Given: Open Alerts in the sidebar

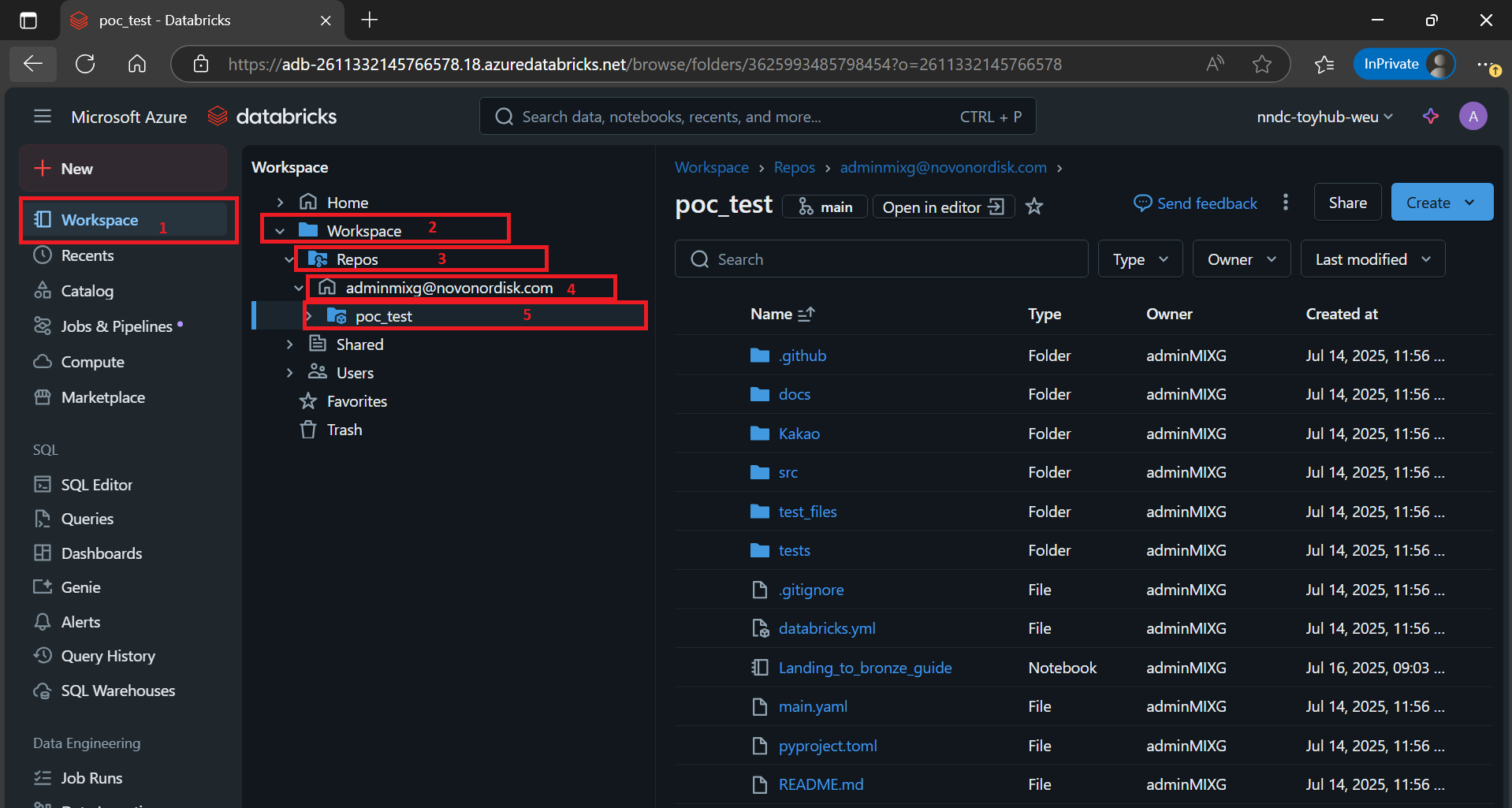Looking at the screenshot, I should 67,622.
